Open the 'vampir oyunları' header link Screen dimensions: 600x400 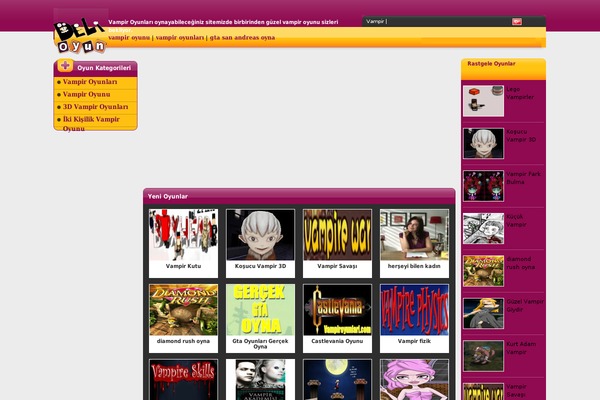[180, 38]
